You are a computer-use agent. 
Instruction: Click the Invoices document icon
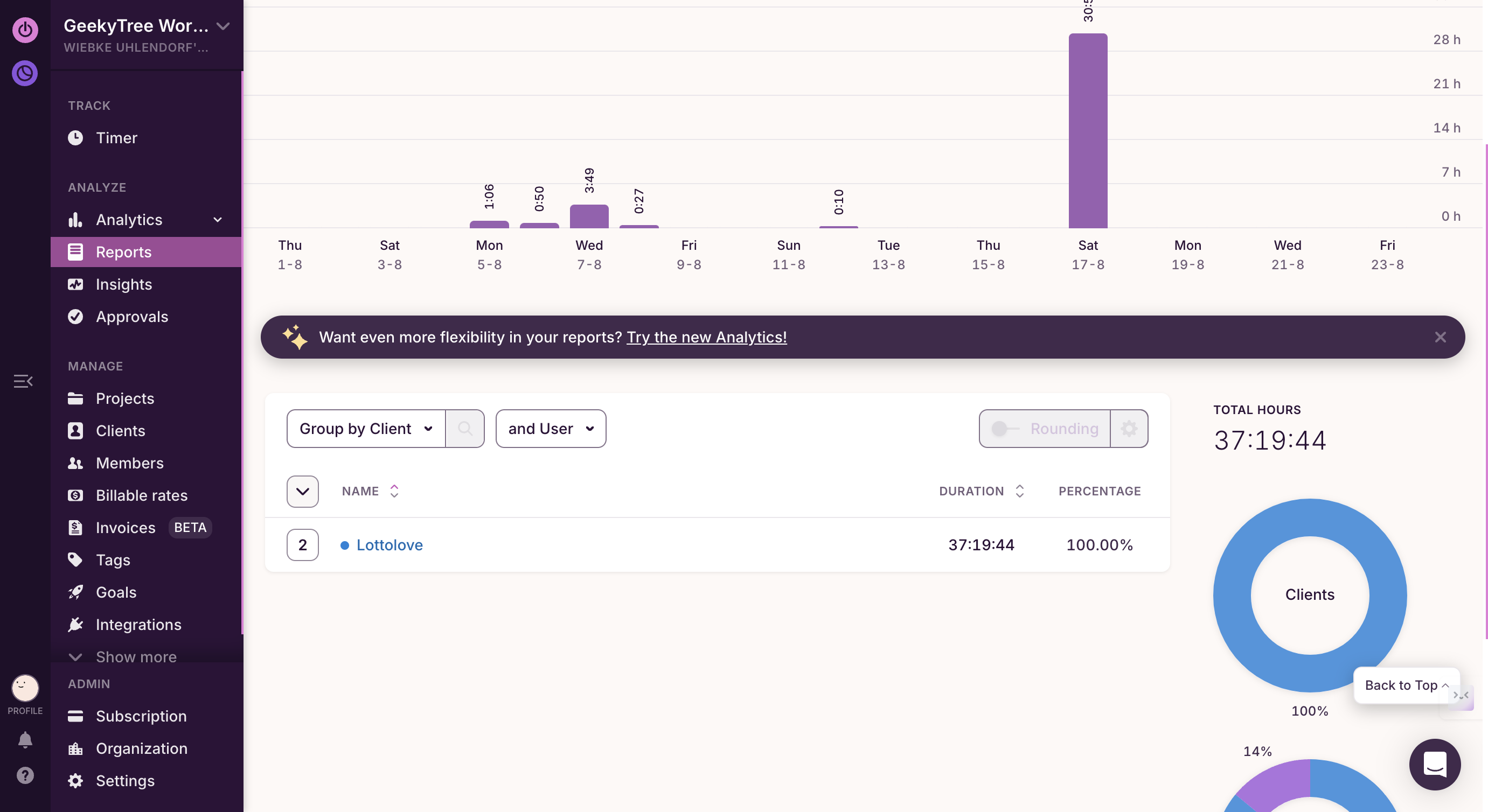coord(75,528)
